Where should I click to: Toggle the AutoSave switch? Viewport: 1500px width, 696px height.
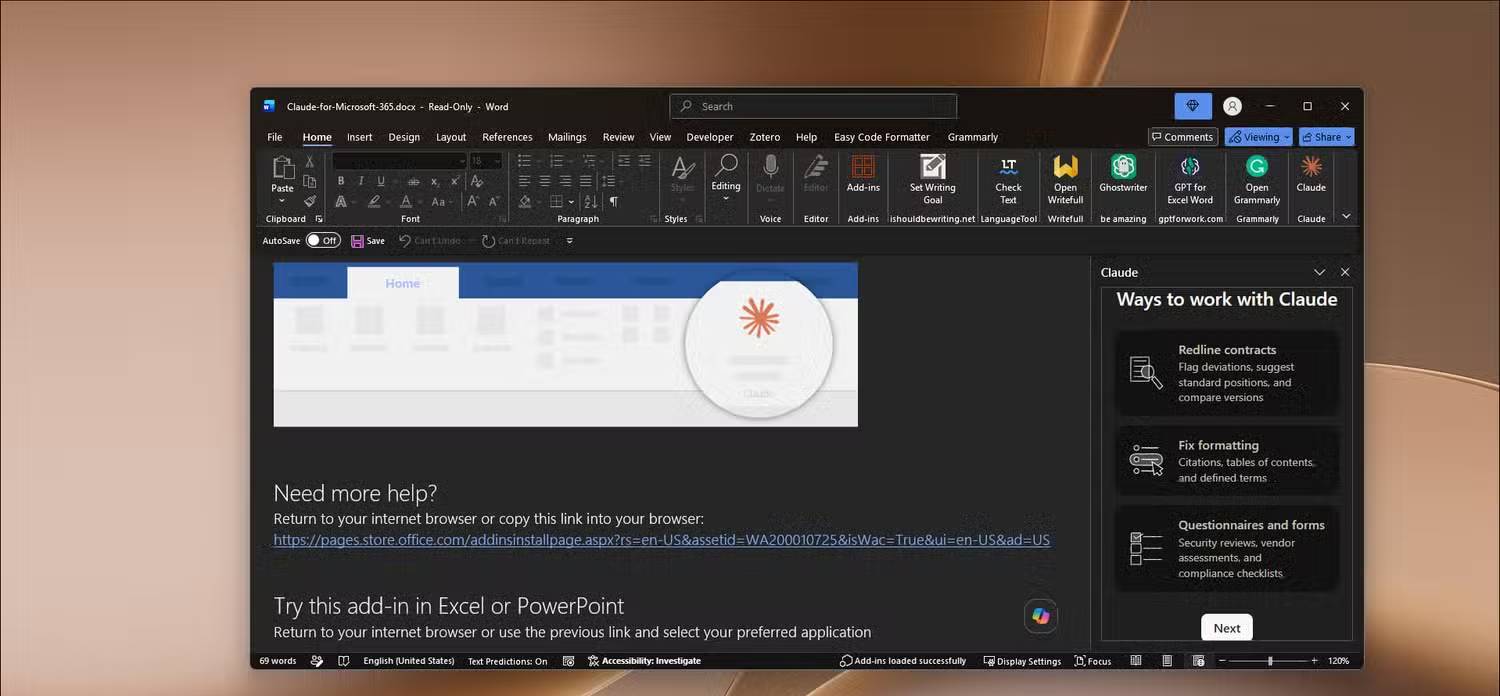tap(323, 241)
